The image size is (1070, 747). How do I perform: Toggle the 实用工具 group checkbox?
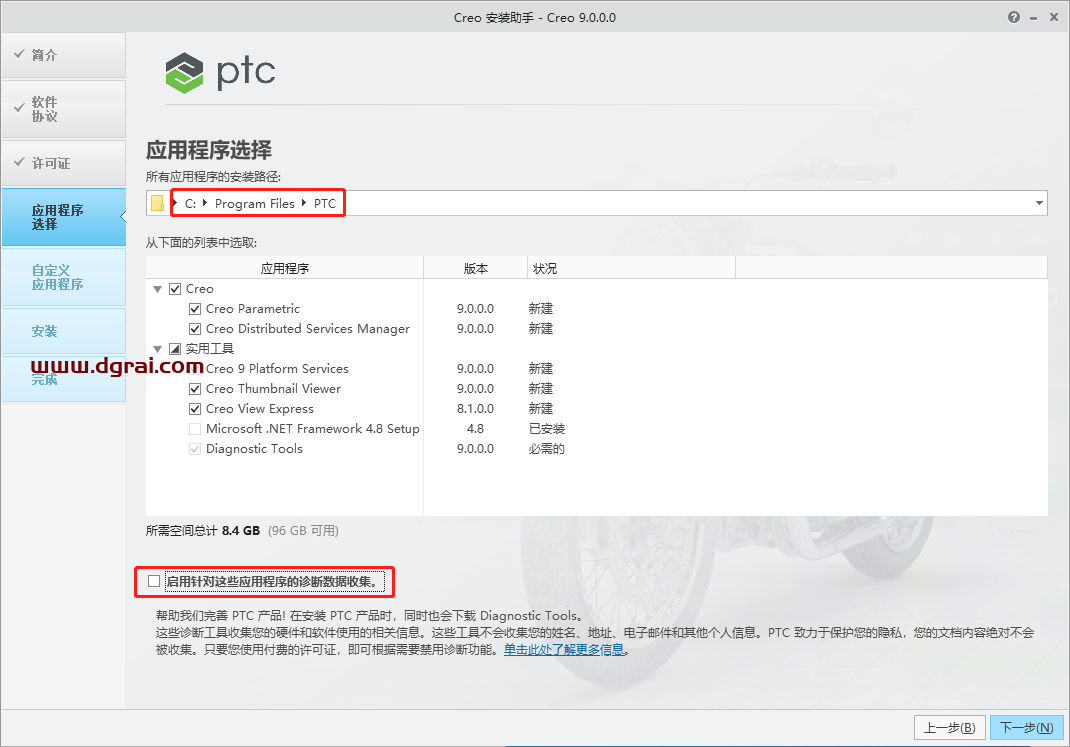pyautogui.click(x=175, y=349)
